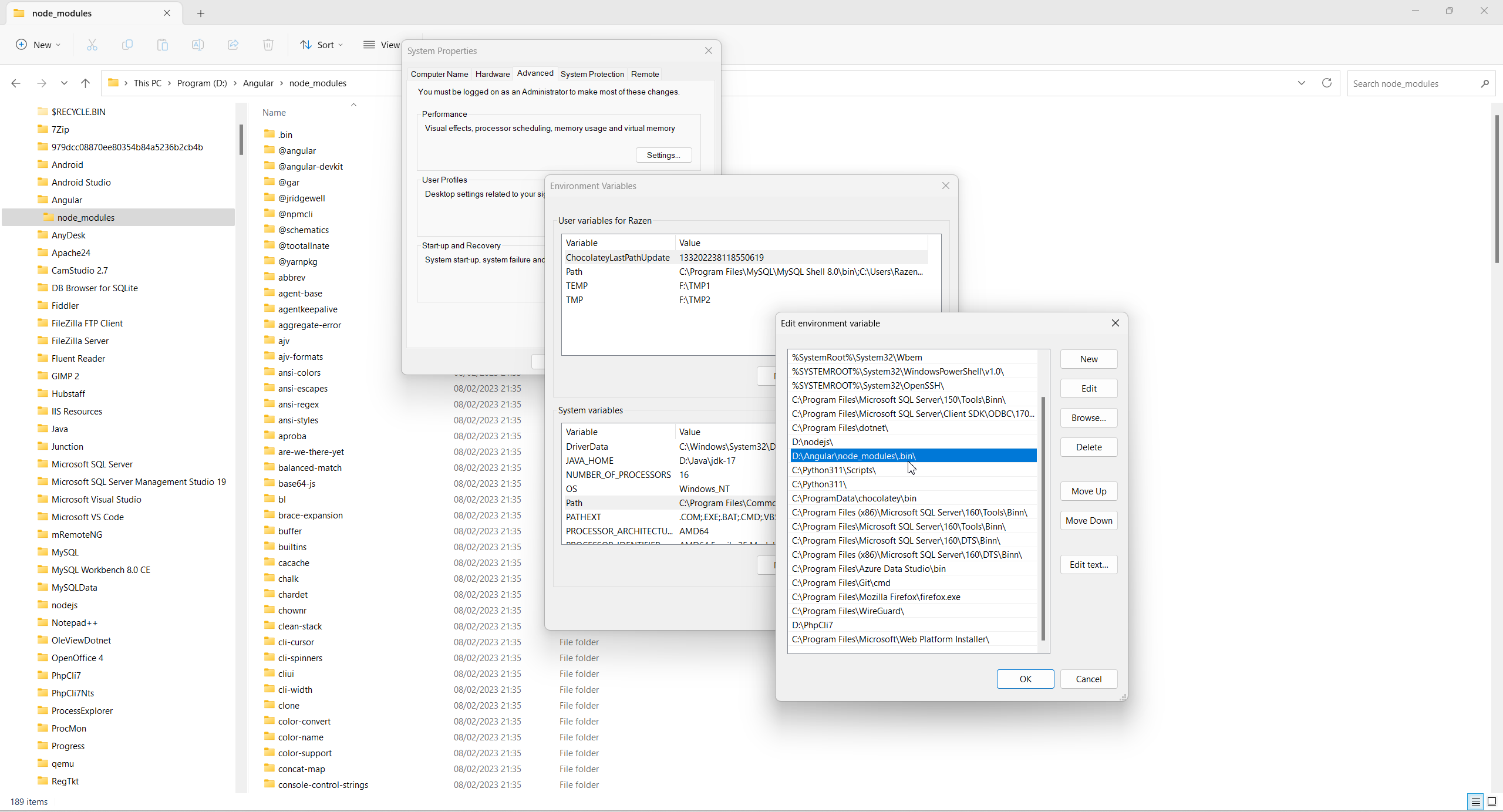Open the Sort dropdown
Viewport: 1503px width, 812px height.
click(322, 45)
